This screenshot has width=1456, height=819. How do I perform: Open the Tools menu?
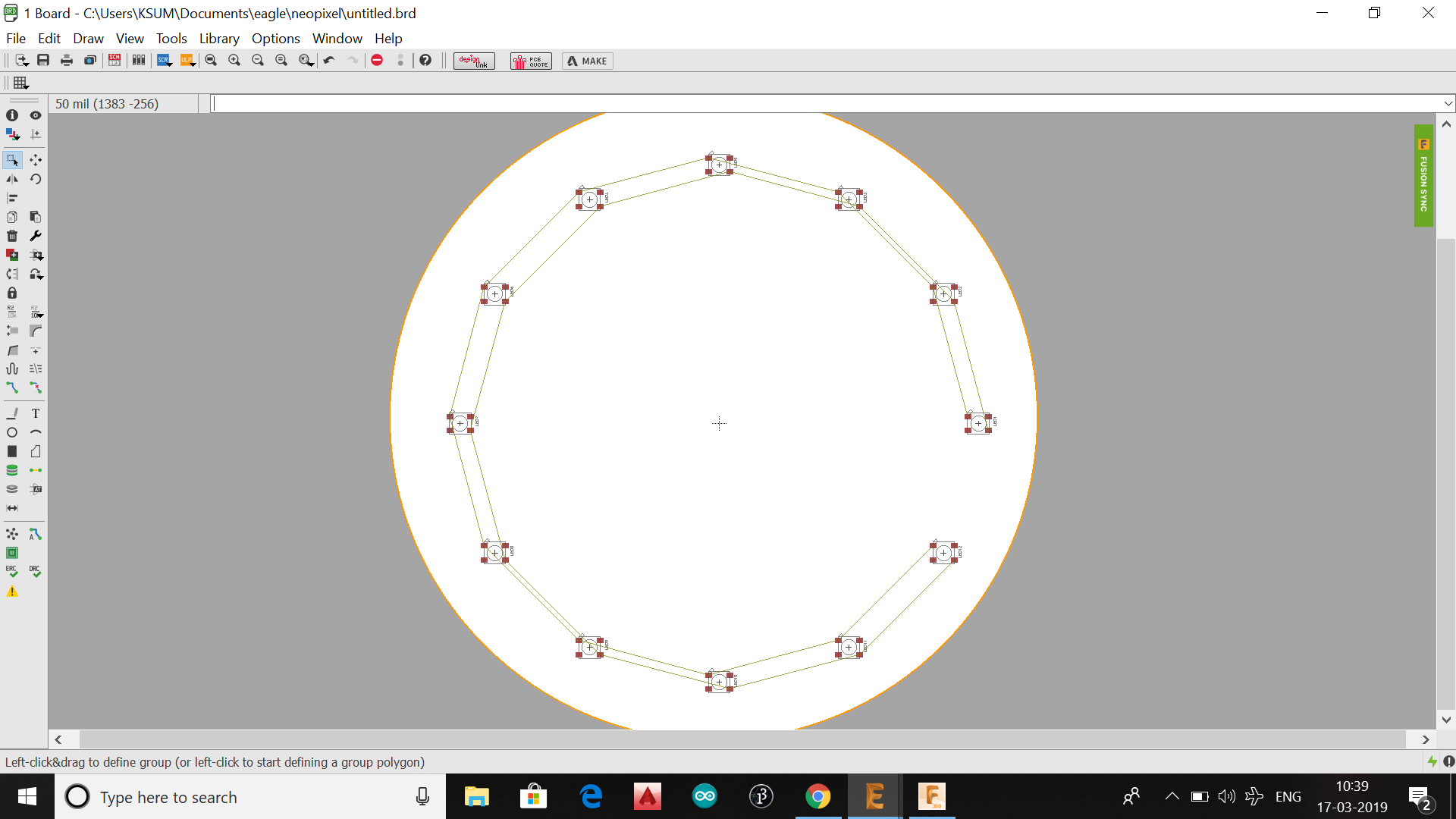click(x=171, y=39)
